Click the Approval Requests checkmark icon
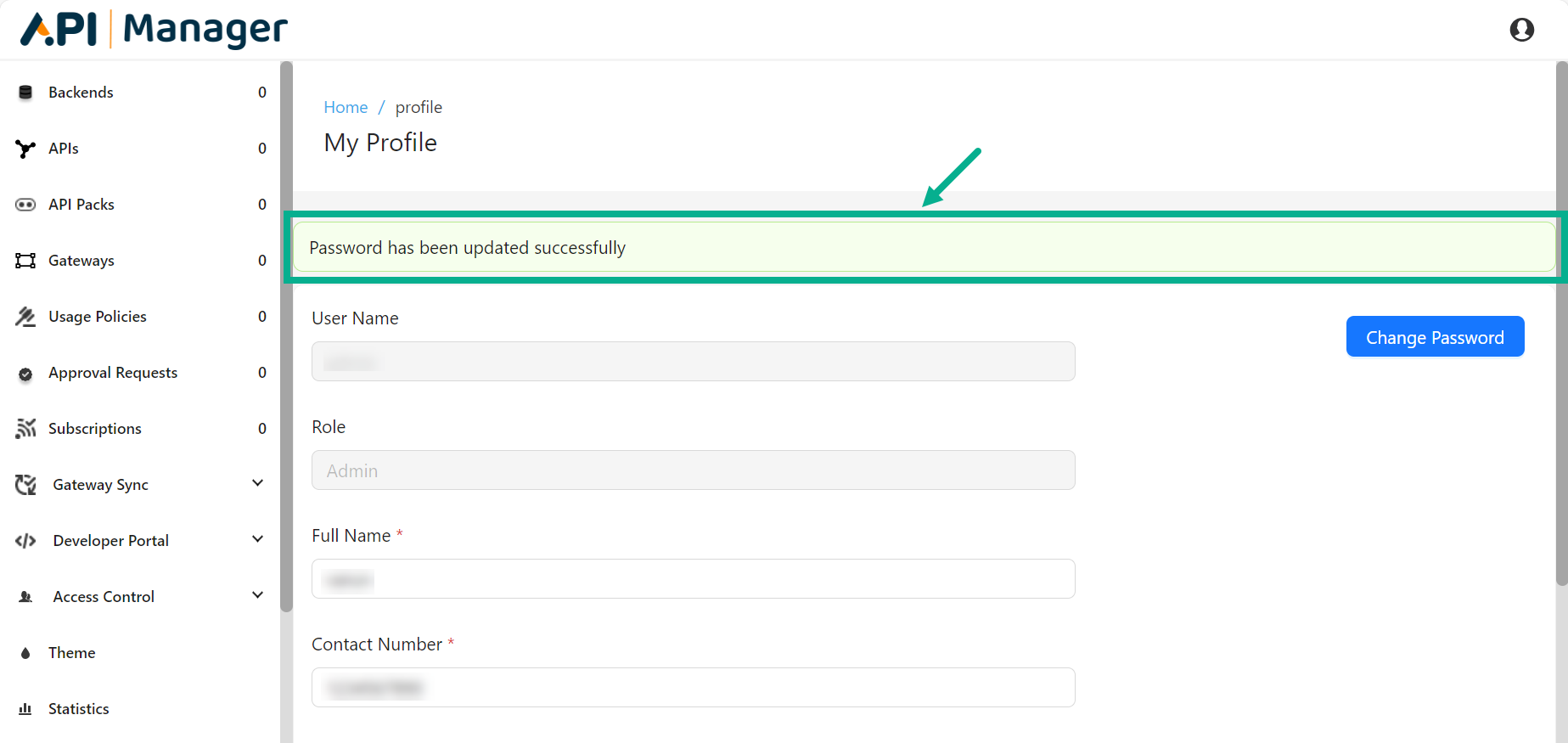Viewport: 1568px width, 743px height. point(25,372)
